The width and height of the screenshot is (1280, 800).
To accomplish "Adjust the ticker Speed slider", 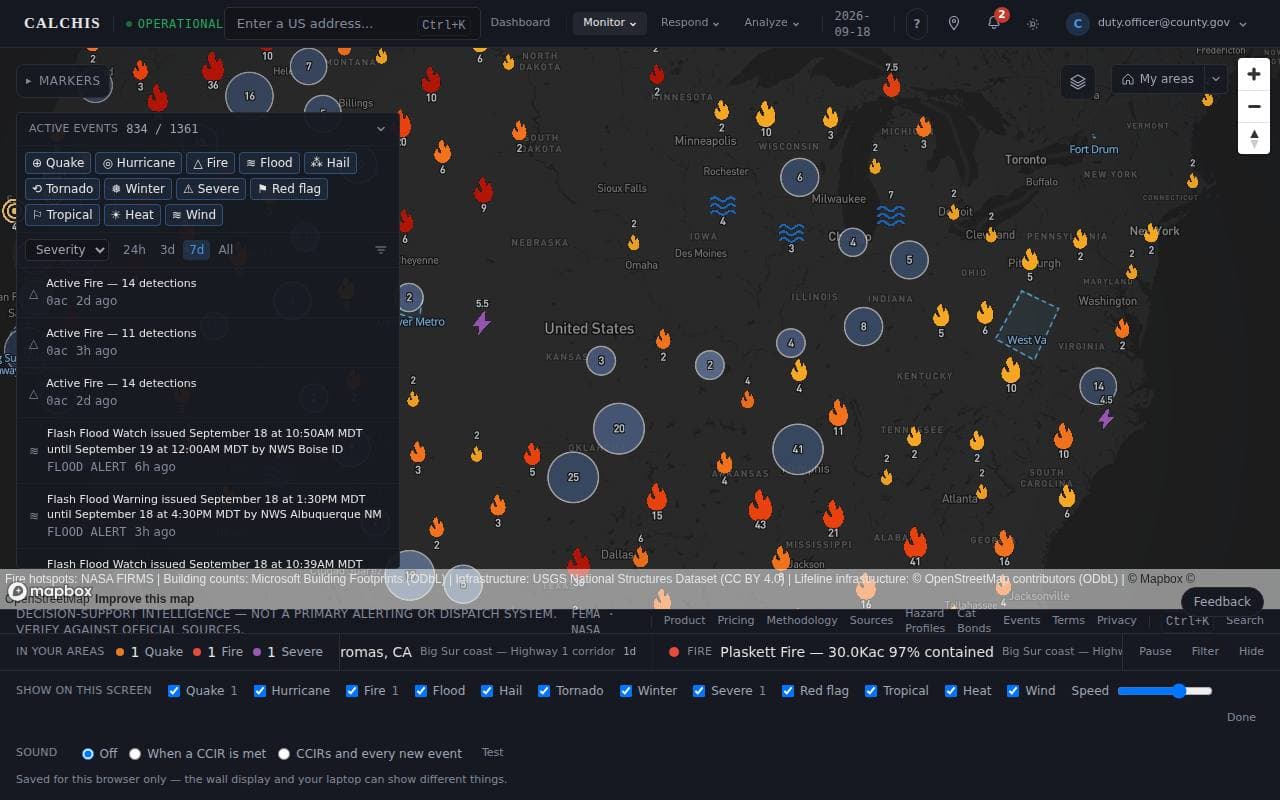I will point(1165,691).
